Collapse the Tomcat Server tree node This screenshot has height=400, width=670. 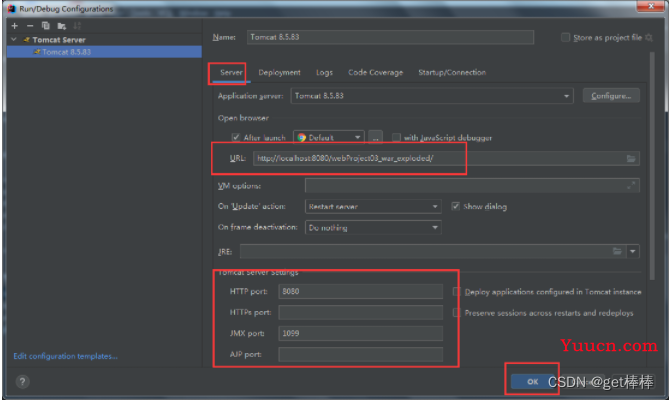[x=14, y=39]
